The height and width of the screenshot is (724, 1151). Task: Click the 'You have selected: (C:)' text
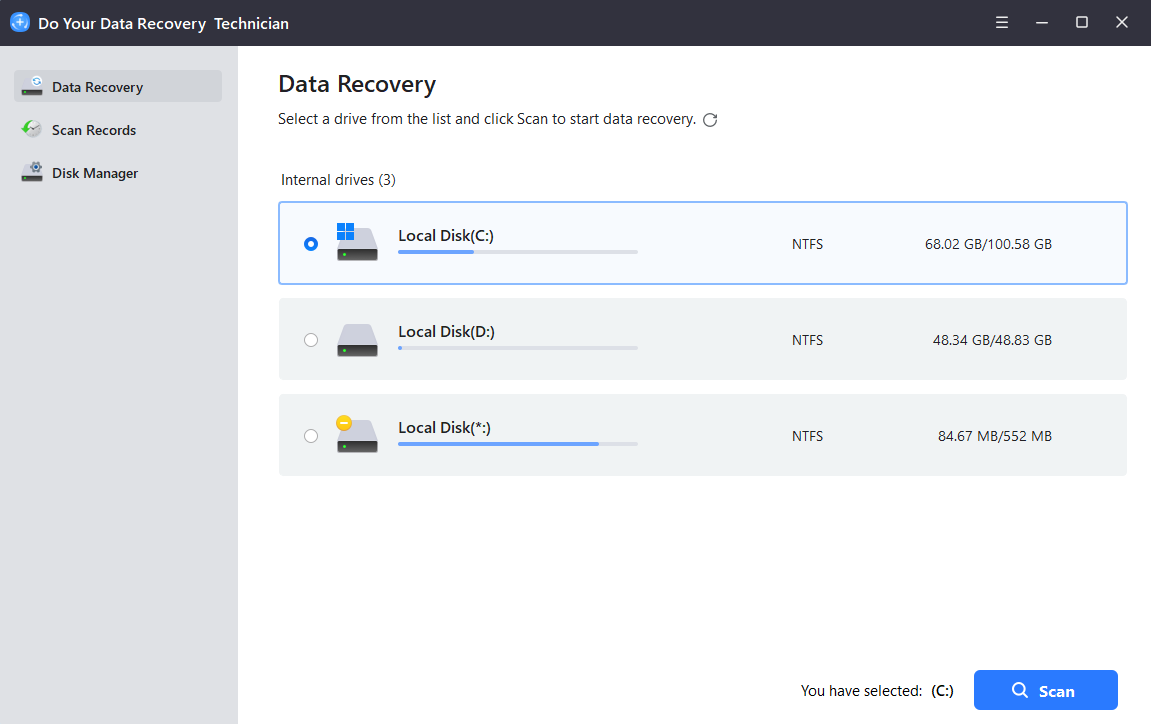(877, 691)
